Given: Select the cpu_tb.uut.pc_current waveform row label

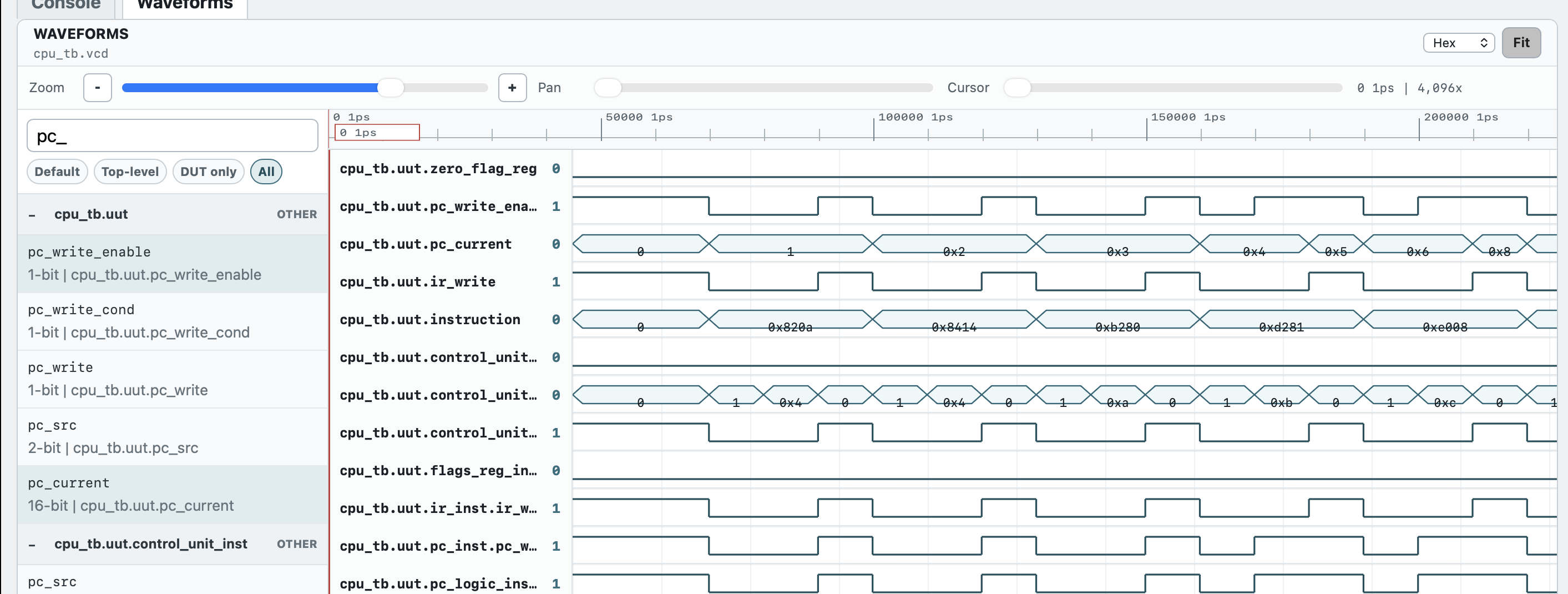Looking at the screenshot, I should click(x=426, y=244).
